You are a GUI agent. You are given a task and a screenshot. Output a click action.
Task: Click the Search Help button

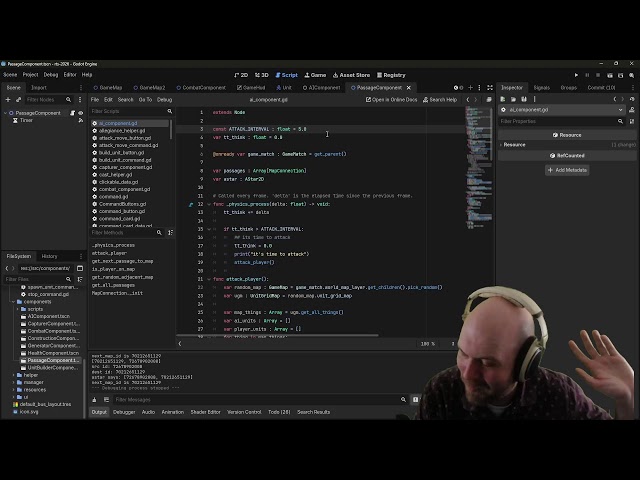coord(440,100)
